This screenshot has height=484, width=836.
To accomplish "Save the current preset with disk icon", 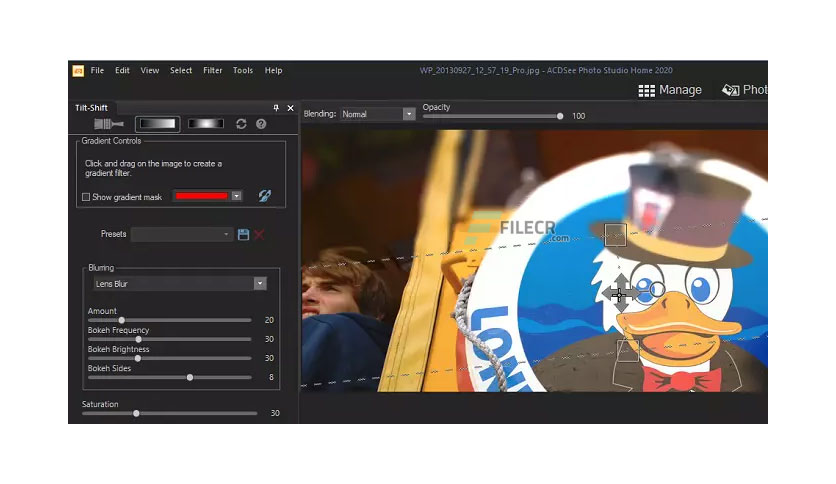I will pyautogui.click(x=243, y=235).
